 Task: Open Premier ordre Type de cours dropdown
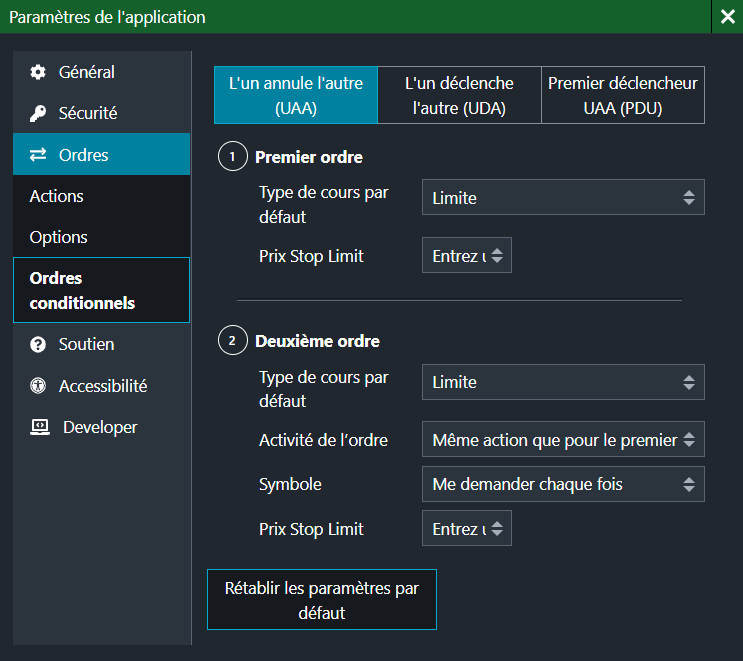[x=563, y=198]
